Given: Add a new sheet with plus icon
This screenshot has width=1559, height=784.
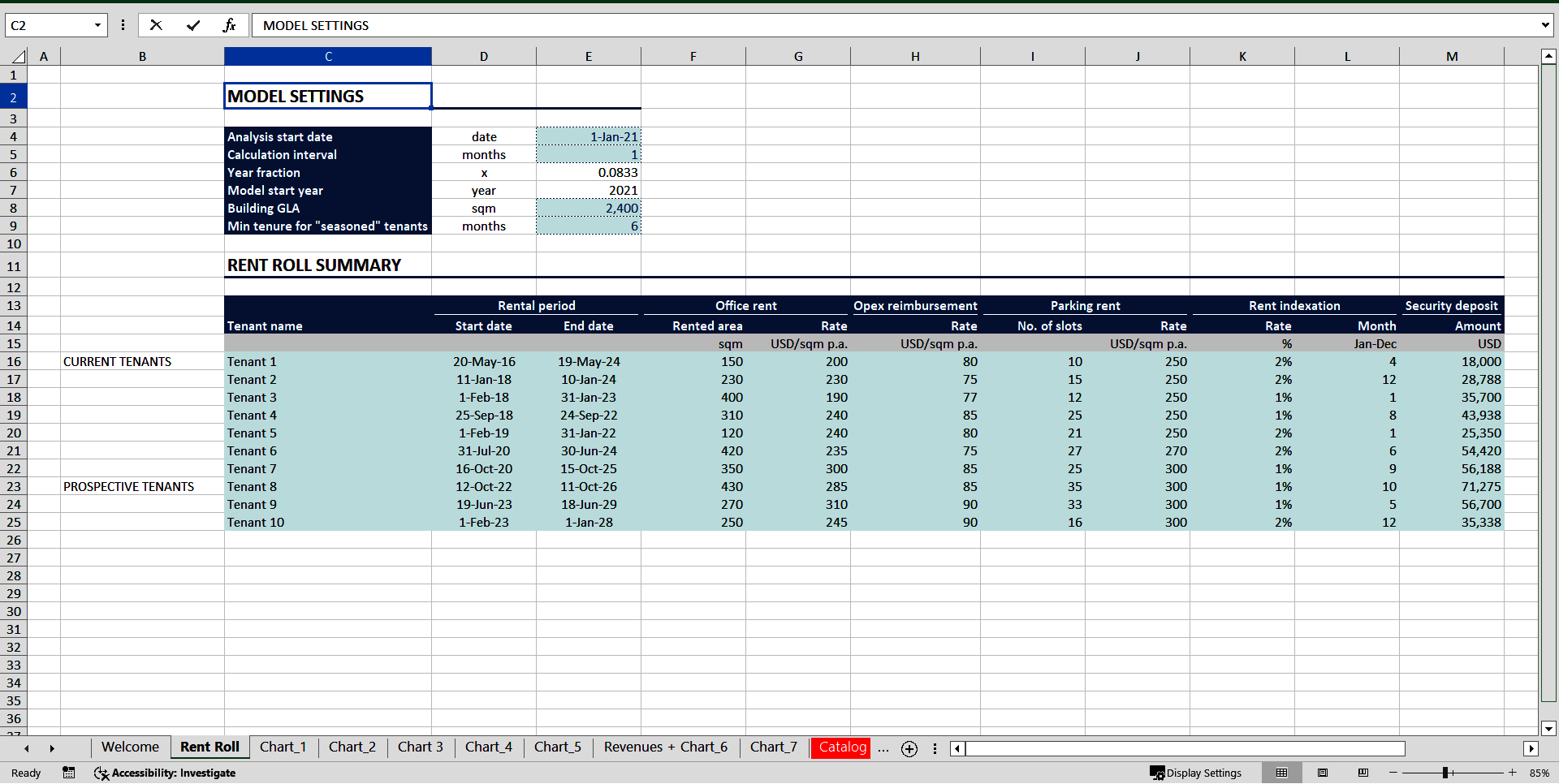Looking at the screenshot, I should tap(909, 748).
